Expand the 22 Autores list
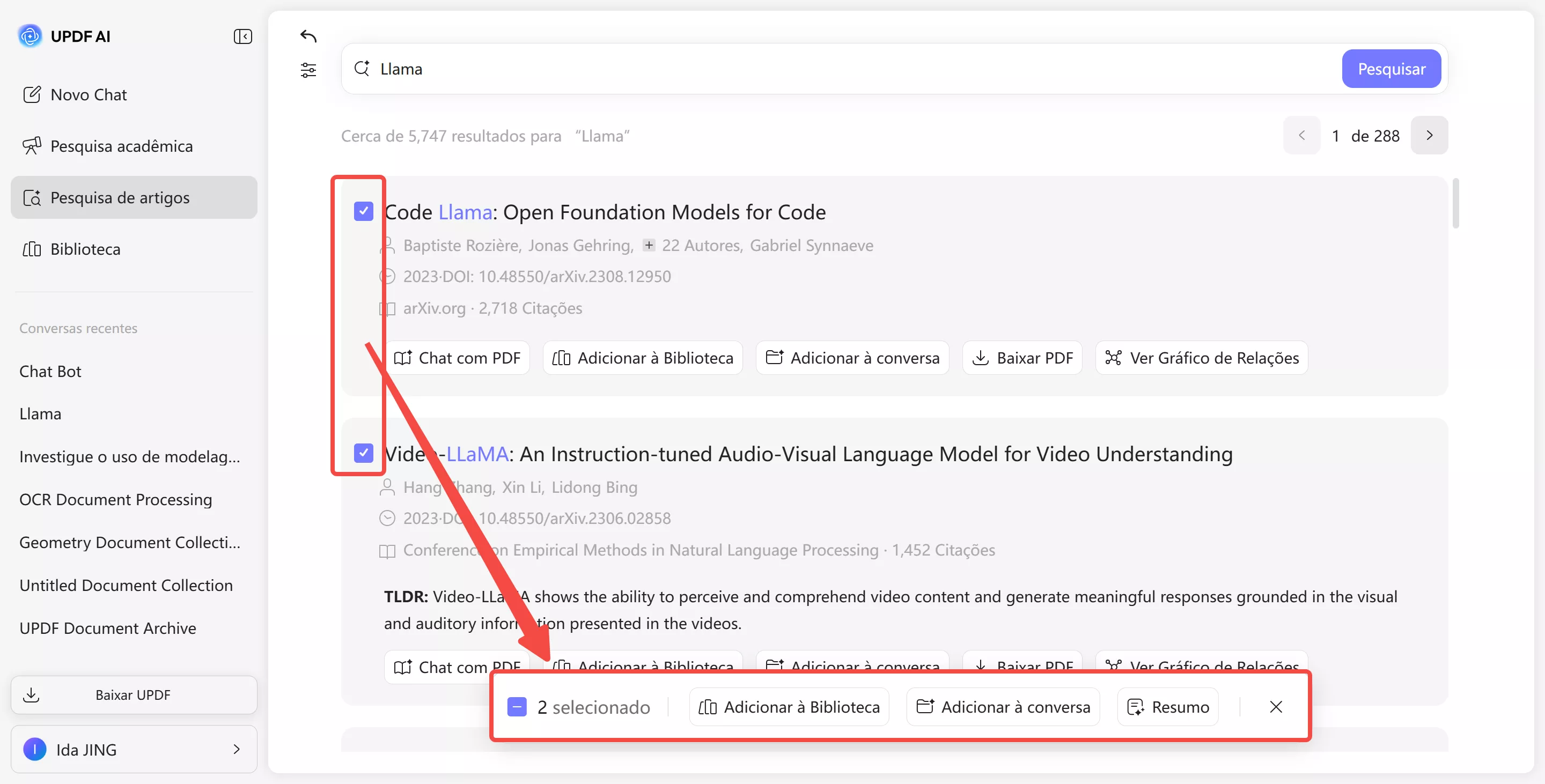This screenshot has height=784, width=1545. (x=649, y=245)
